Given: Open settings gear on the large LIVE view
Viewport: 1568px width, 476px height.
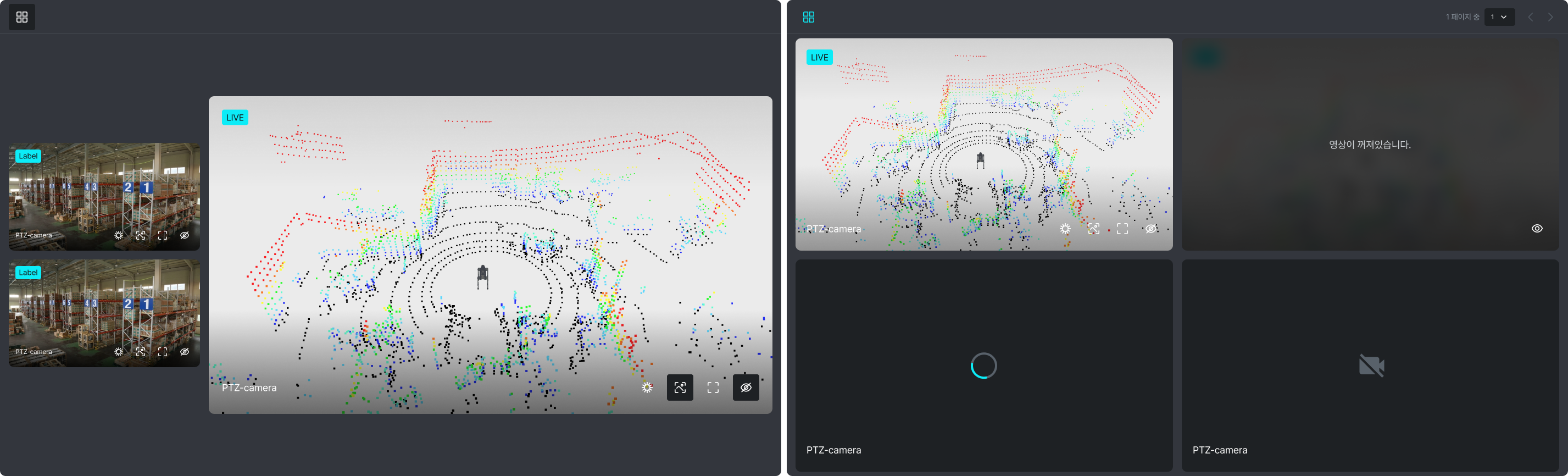Looking at the screenshot, I should 647,388.
